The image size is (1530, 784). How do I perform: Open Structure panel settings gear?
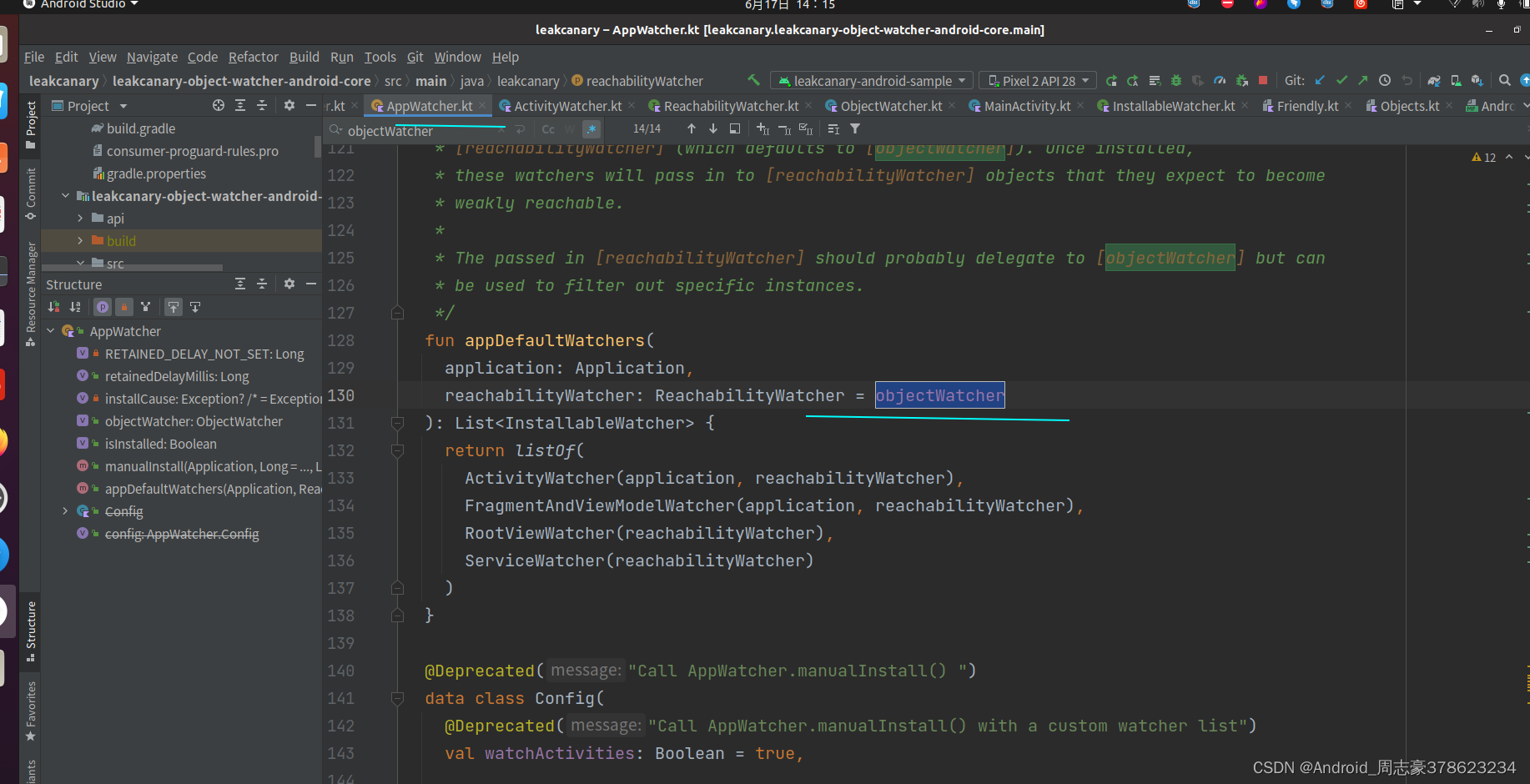tap(289, 284)
